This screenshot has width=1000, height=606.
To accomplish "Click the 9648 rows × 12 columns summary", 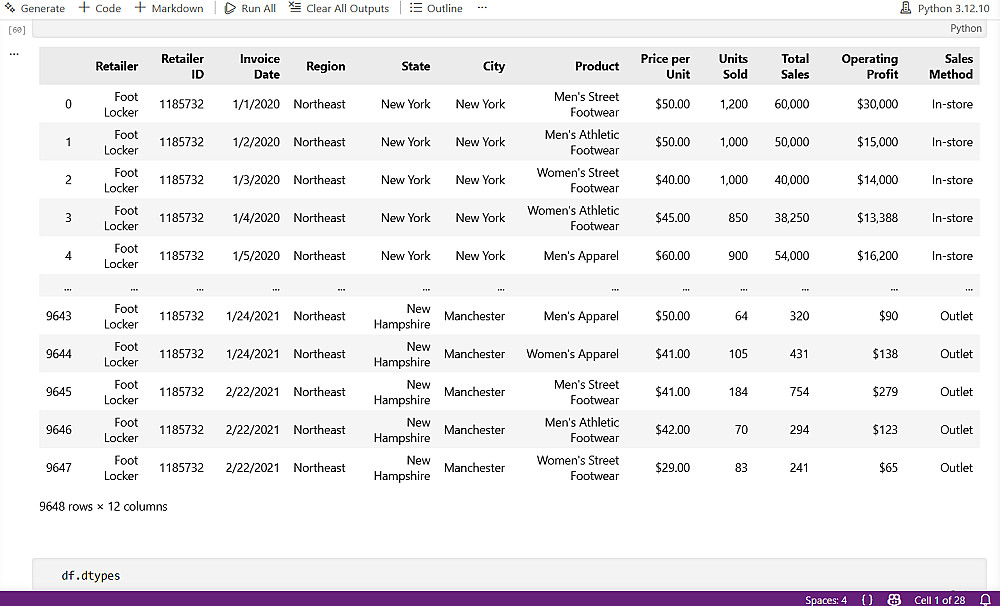I will tap(103, 506).
